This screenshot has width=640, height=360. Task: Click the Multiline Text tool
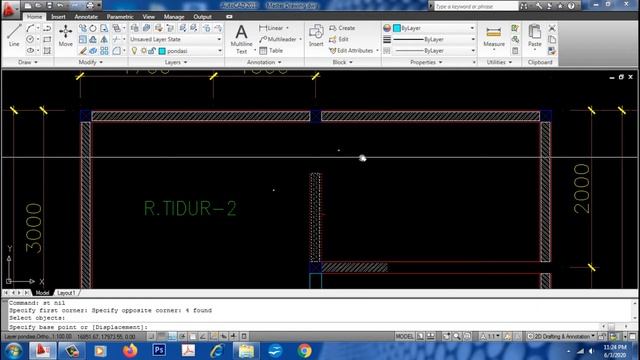(x=241, y=40)
